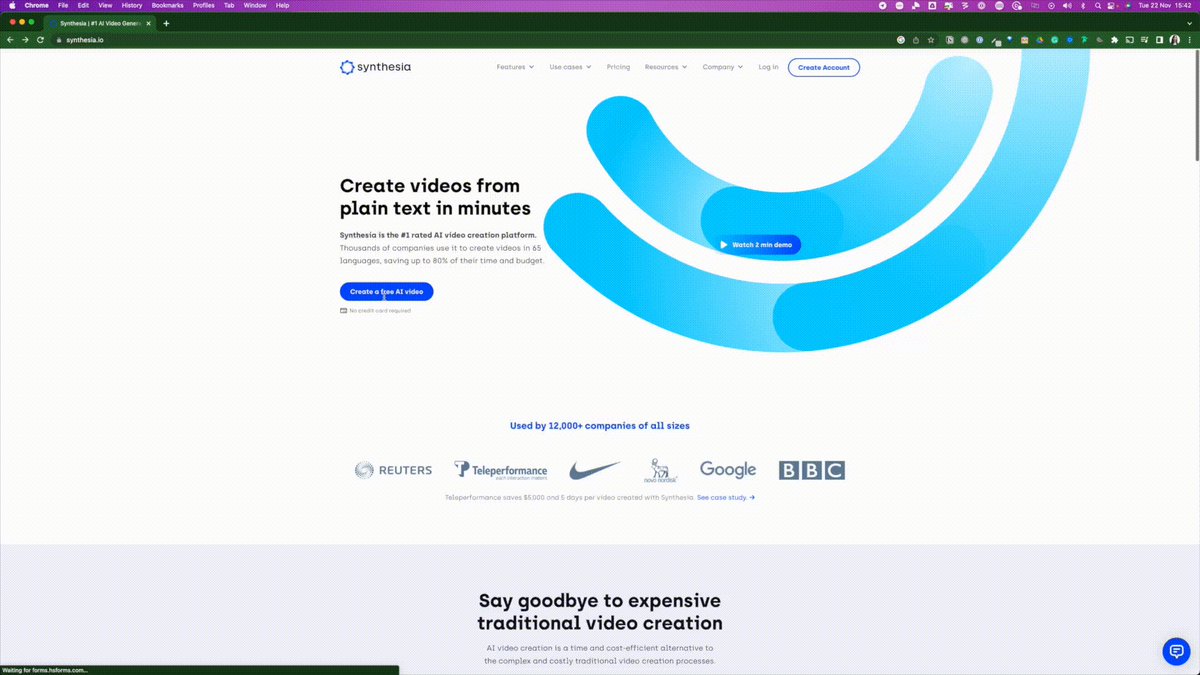Open macOS Spotlight search icon
Image resolution: width=1200 pixels, height=675 pixels.
[1097, 5]
